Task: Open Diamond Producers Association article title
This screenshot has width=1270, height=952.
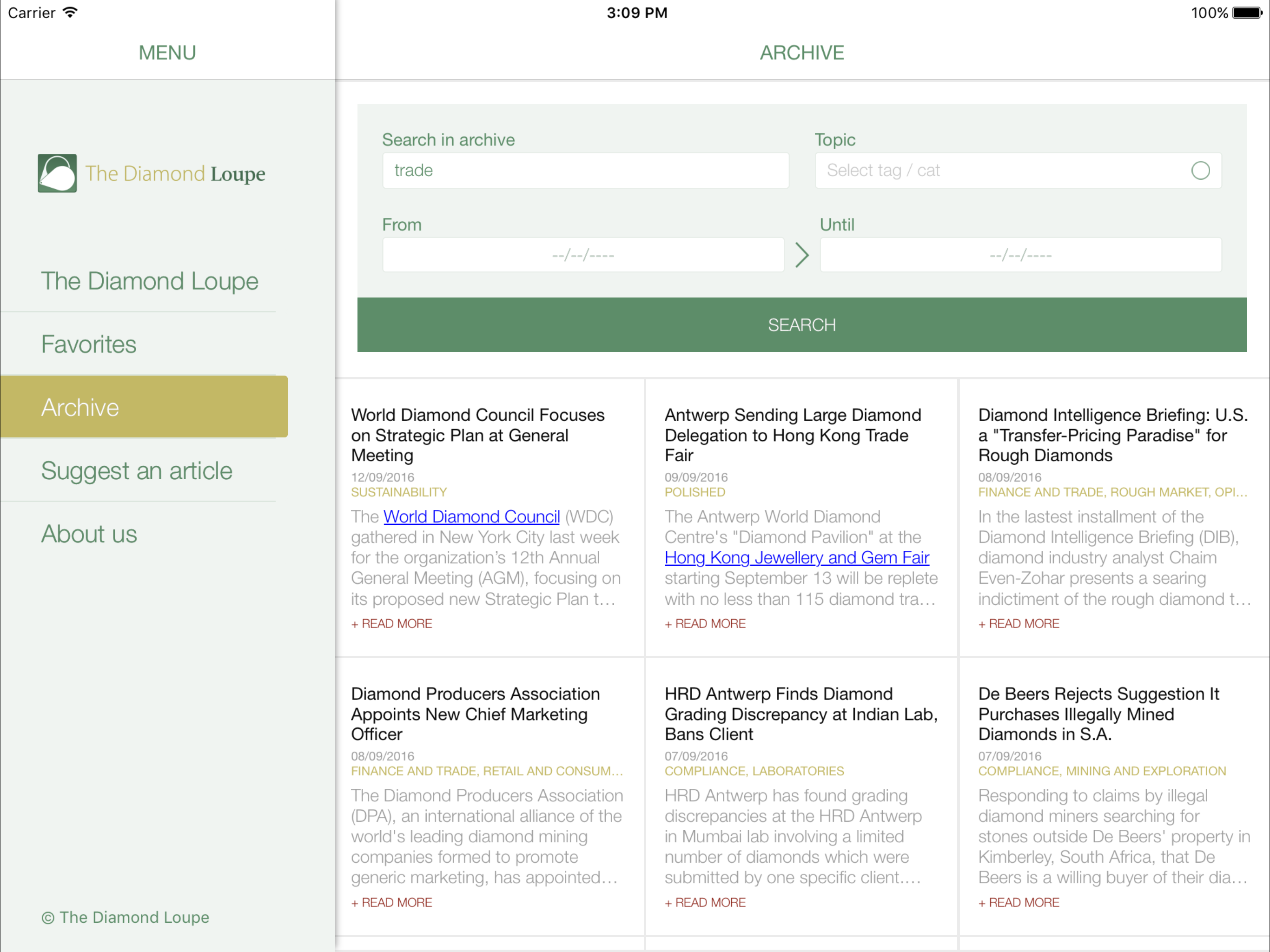Action: pos(476,714)
